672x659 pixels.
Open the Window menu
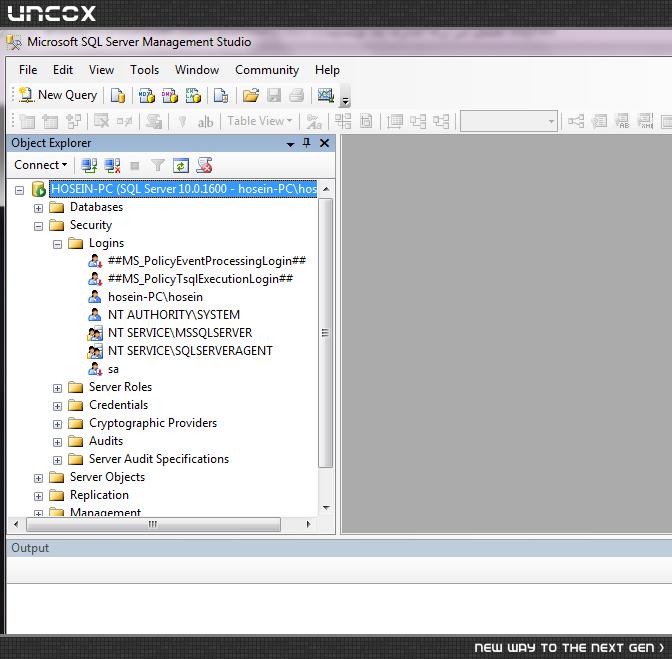tap(197, 70)
